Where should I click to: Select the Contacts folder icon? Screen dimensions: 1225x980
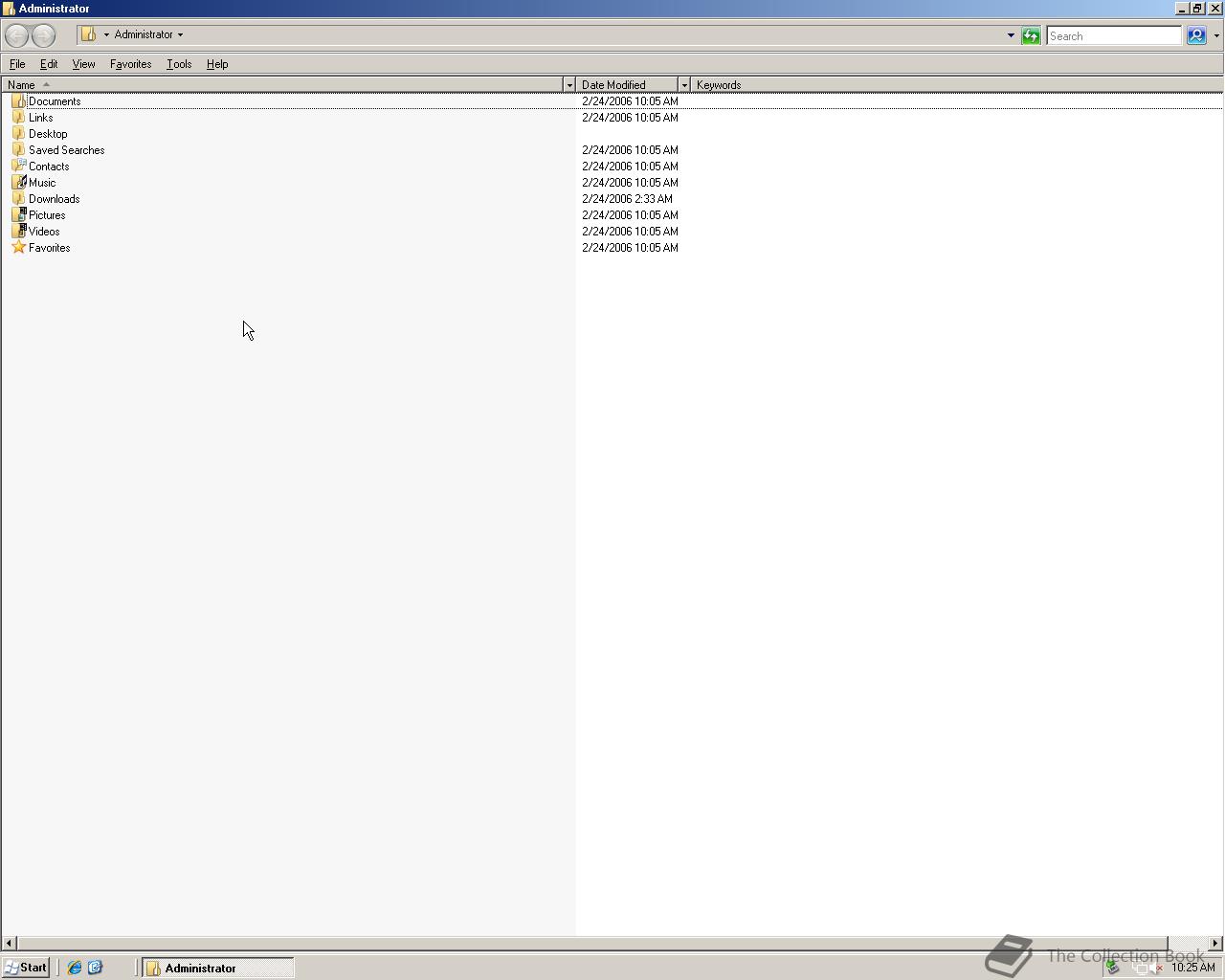pos(18,166)
